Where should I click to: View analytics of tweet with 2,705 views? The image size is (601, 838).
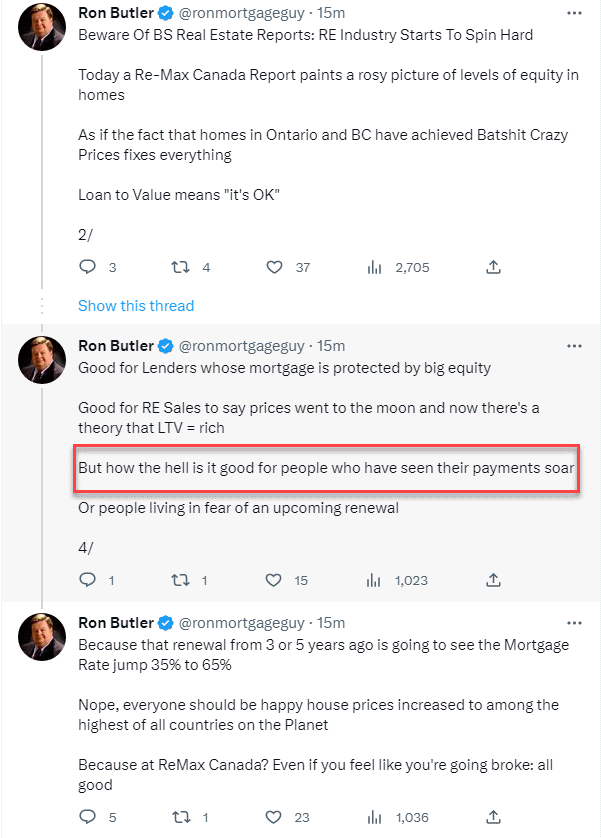point(376,267)
